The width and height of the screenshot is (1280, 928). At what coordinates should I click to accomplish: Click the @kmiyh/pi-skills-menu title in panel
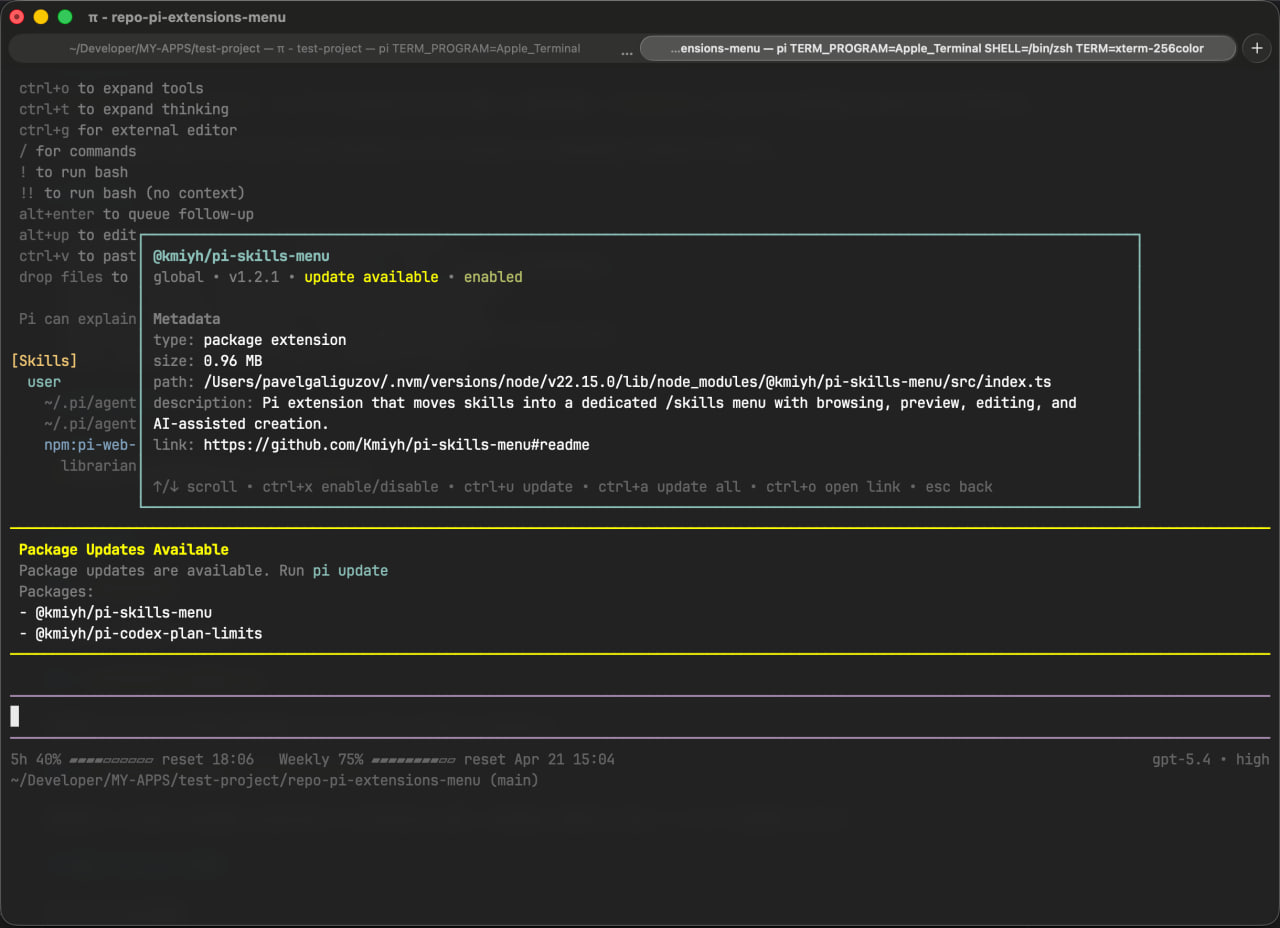241,256
